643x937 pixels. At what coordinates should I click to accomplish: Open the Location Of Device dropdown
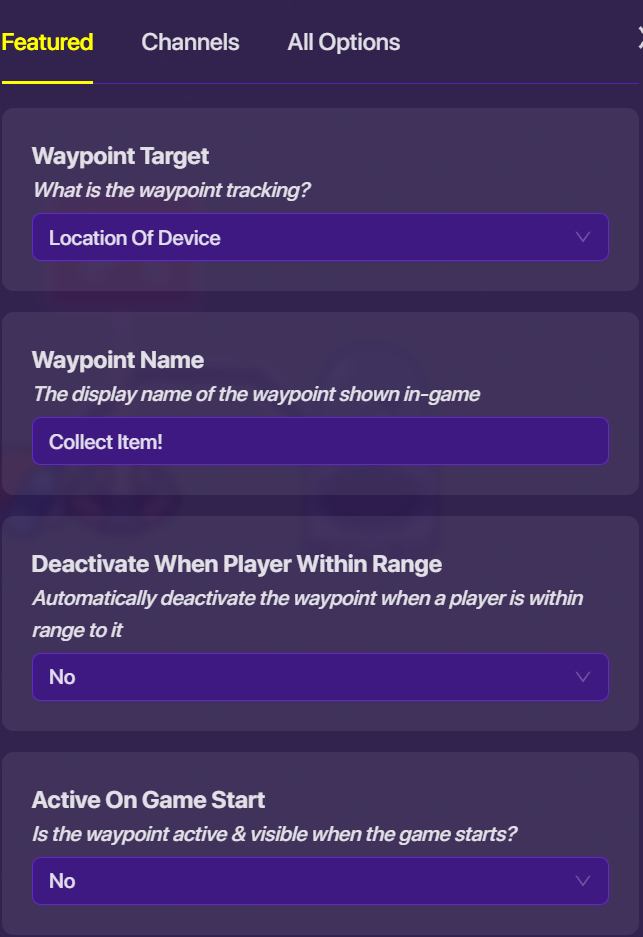pos(320,238)
